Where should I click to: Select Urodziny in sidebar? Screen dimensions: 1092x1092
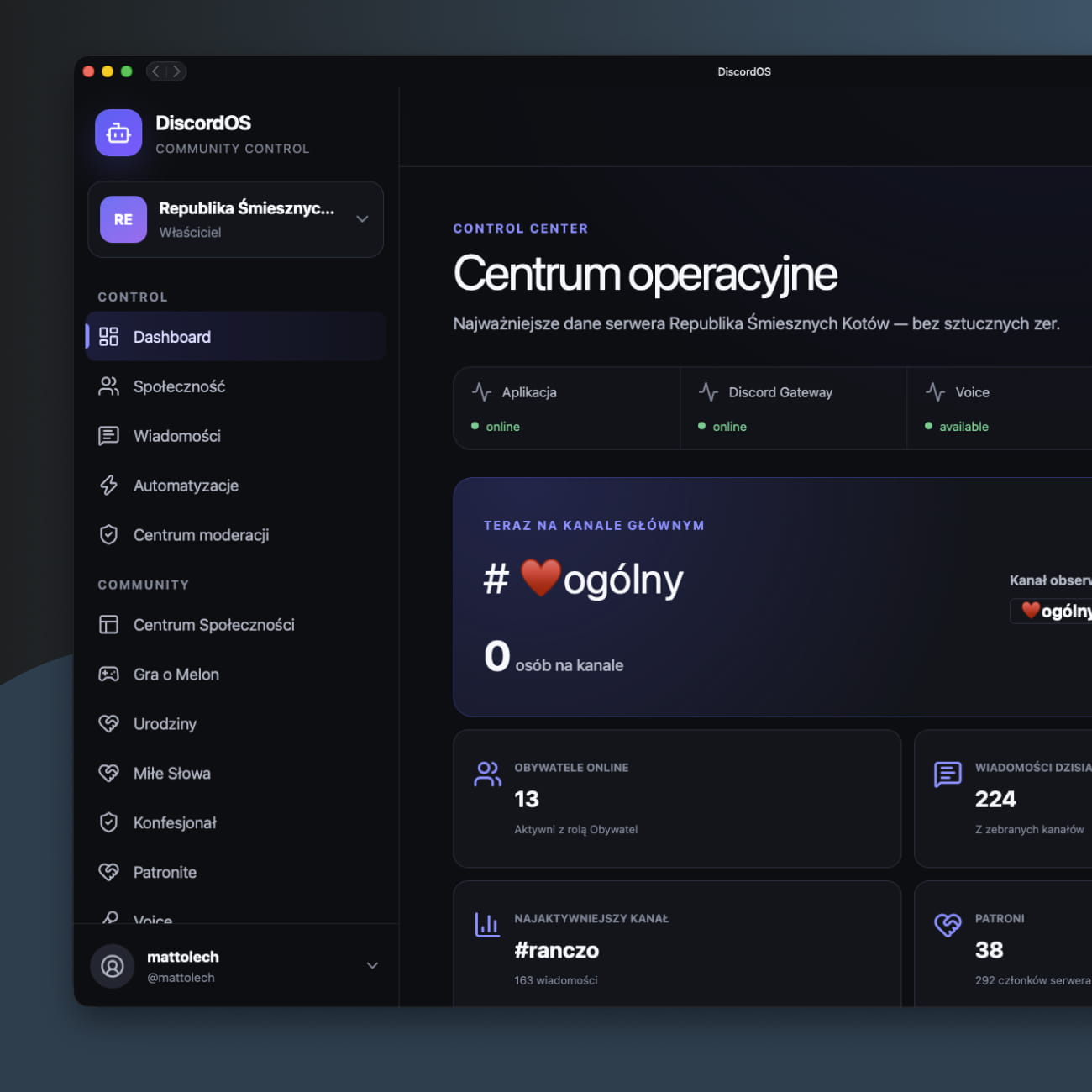coord(236,724)
